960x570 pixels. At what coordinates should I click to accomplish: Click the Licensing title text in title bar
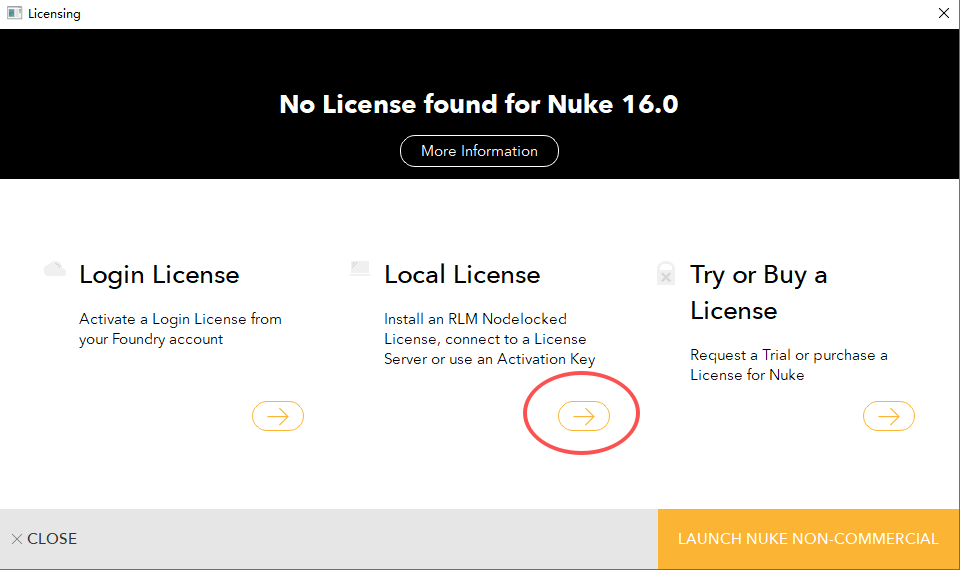54,14
